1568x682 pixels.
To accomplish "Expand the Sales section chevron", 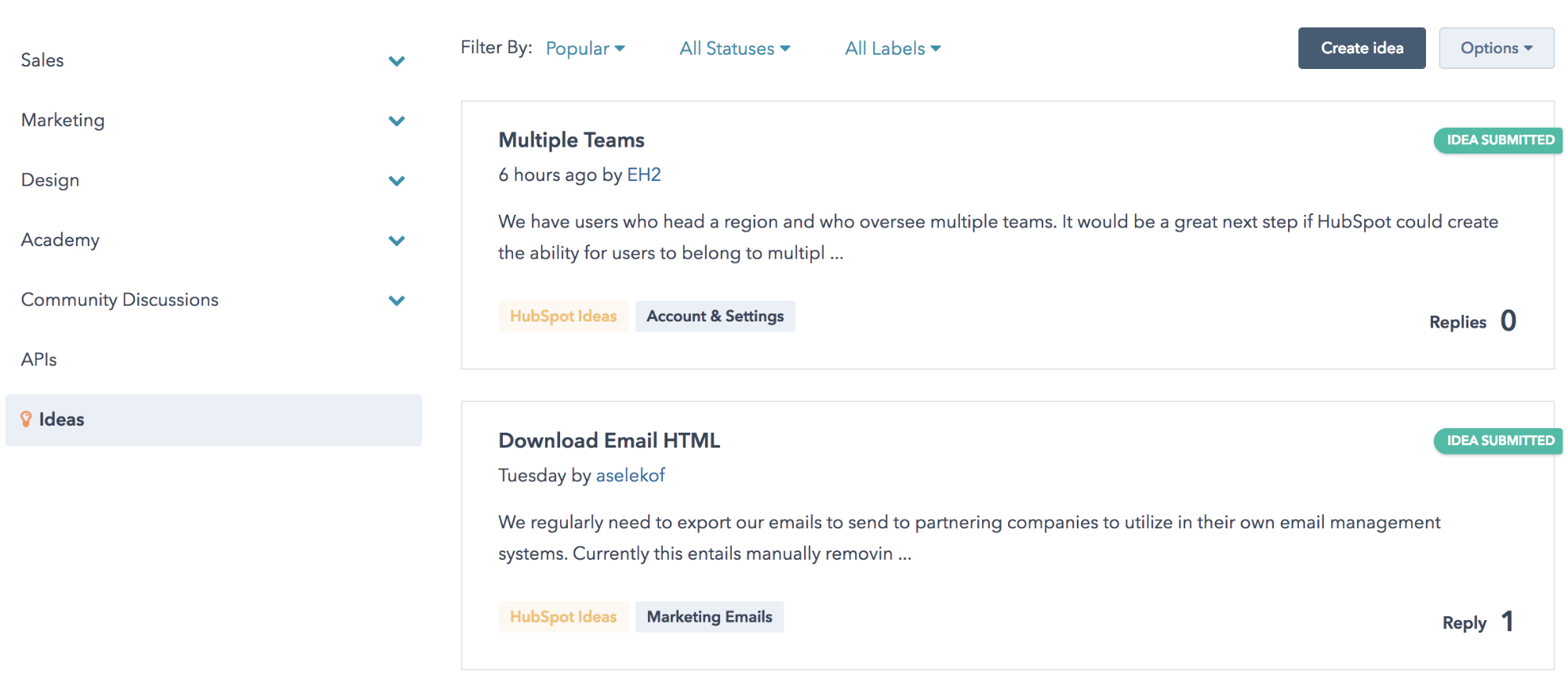I will [x=397, y=61].
